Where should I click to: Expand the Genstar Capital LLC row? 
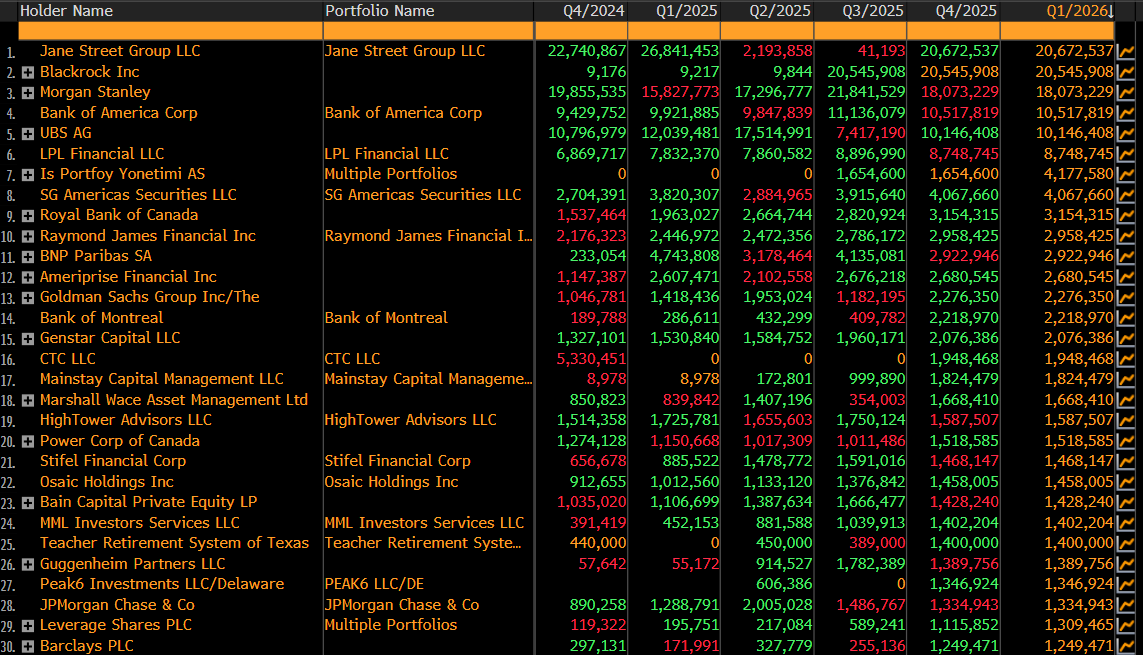(x=28, y=339)
